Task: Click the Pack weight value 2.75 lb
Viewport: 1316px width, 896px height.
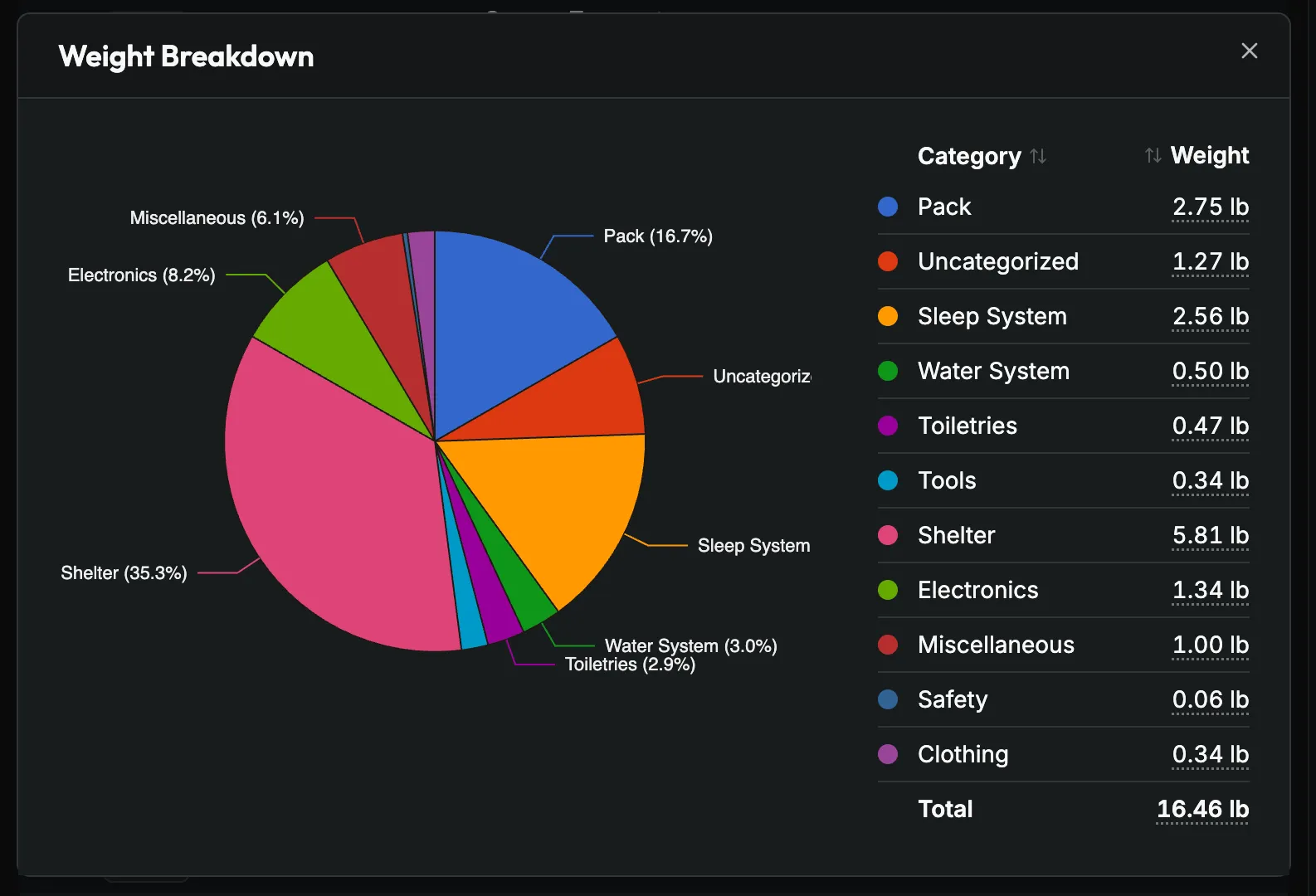Action: 1211,207
